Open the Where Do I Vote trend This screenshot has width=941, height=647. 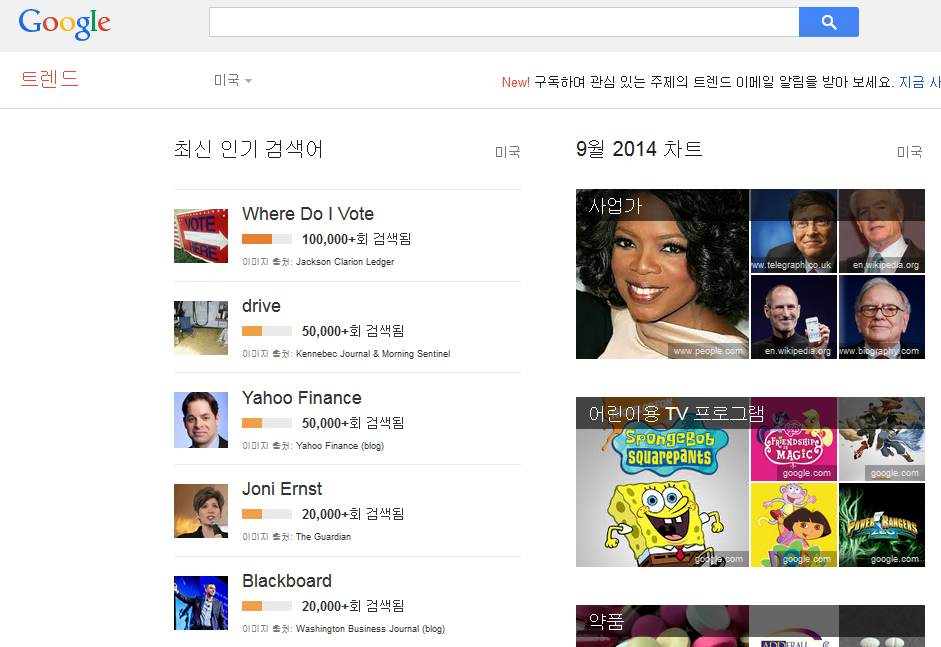click(308, 214)
